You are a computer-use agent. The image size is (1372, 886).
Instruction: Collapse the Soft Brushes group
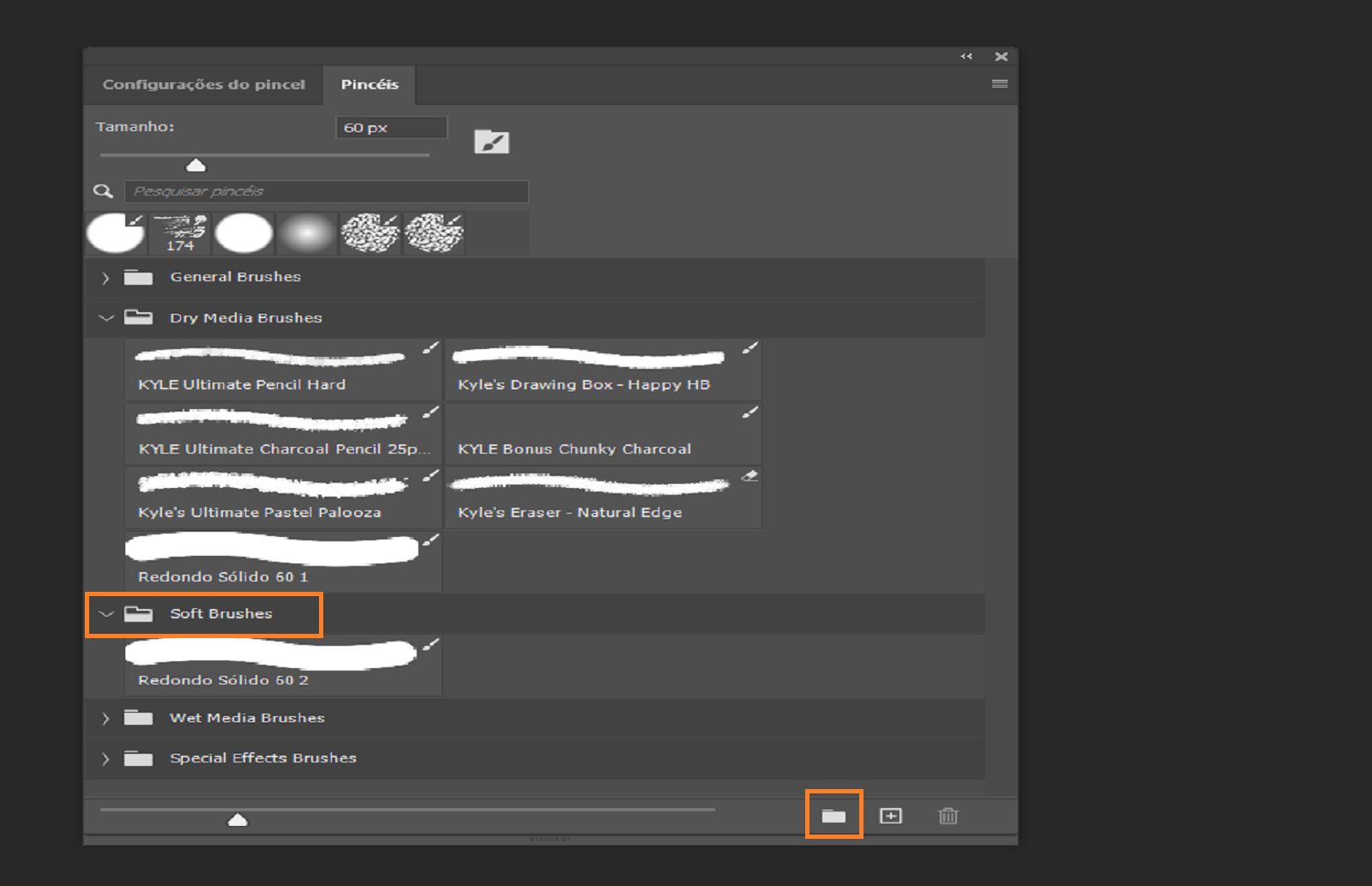pyautogui.click(x=106, y=614)
